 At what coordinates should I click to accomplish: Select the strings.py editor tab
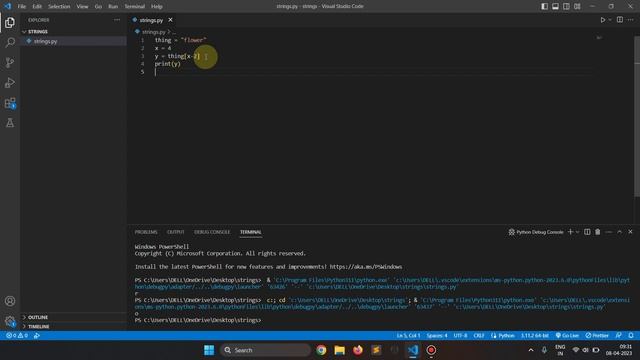151,20
